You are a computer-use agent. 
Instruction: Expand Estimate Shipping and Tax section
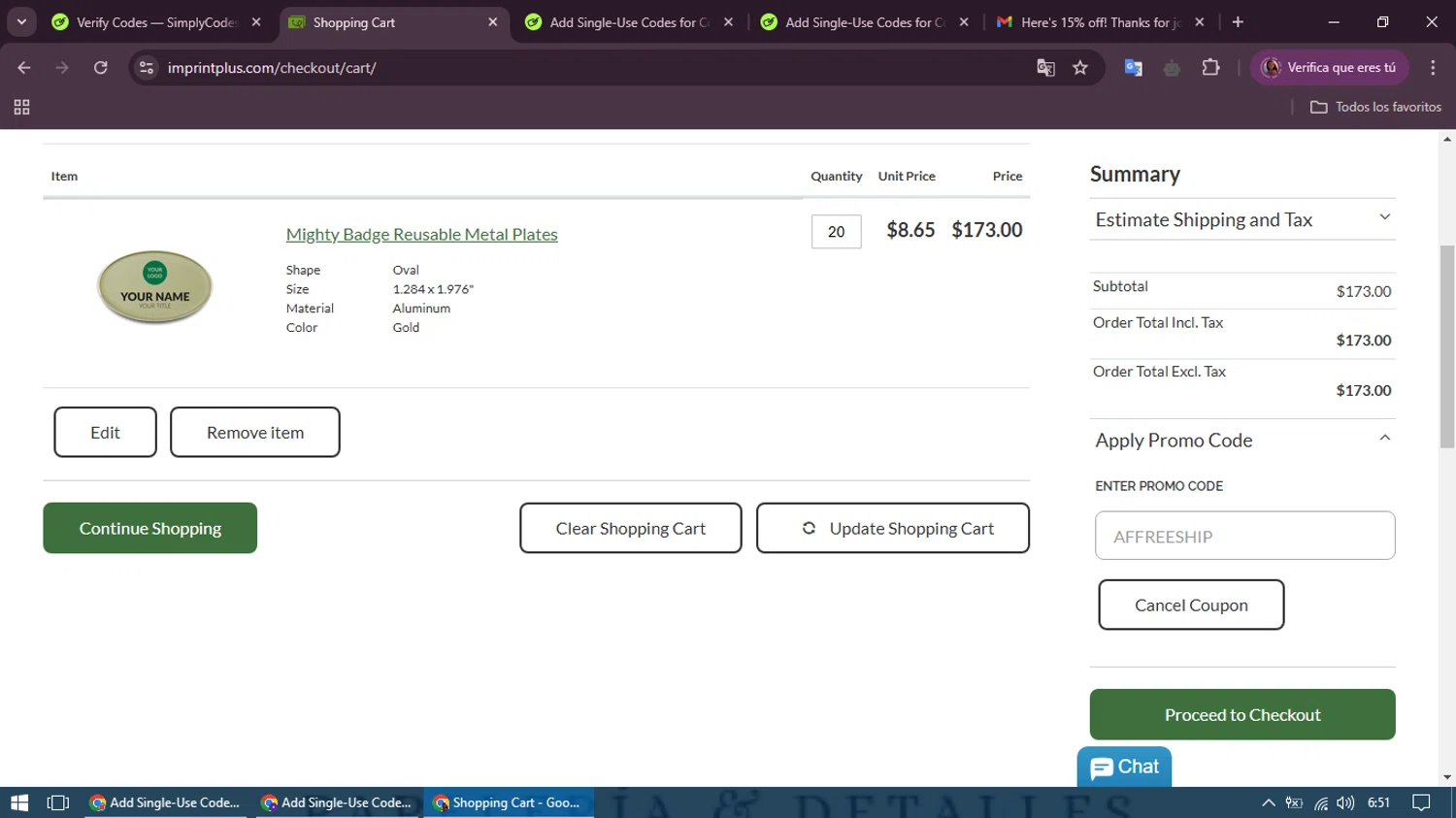(1242, 219)
